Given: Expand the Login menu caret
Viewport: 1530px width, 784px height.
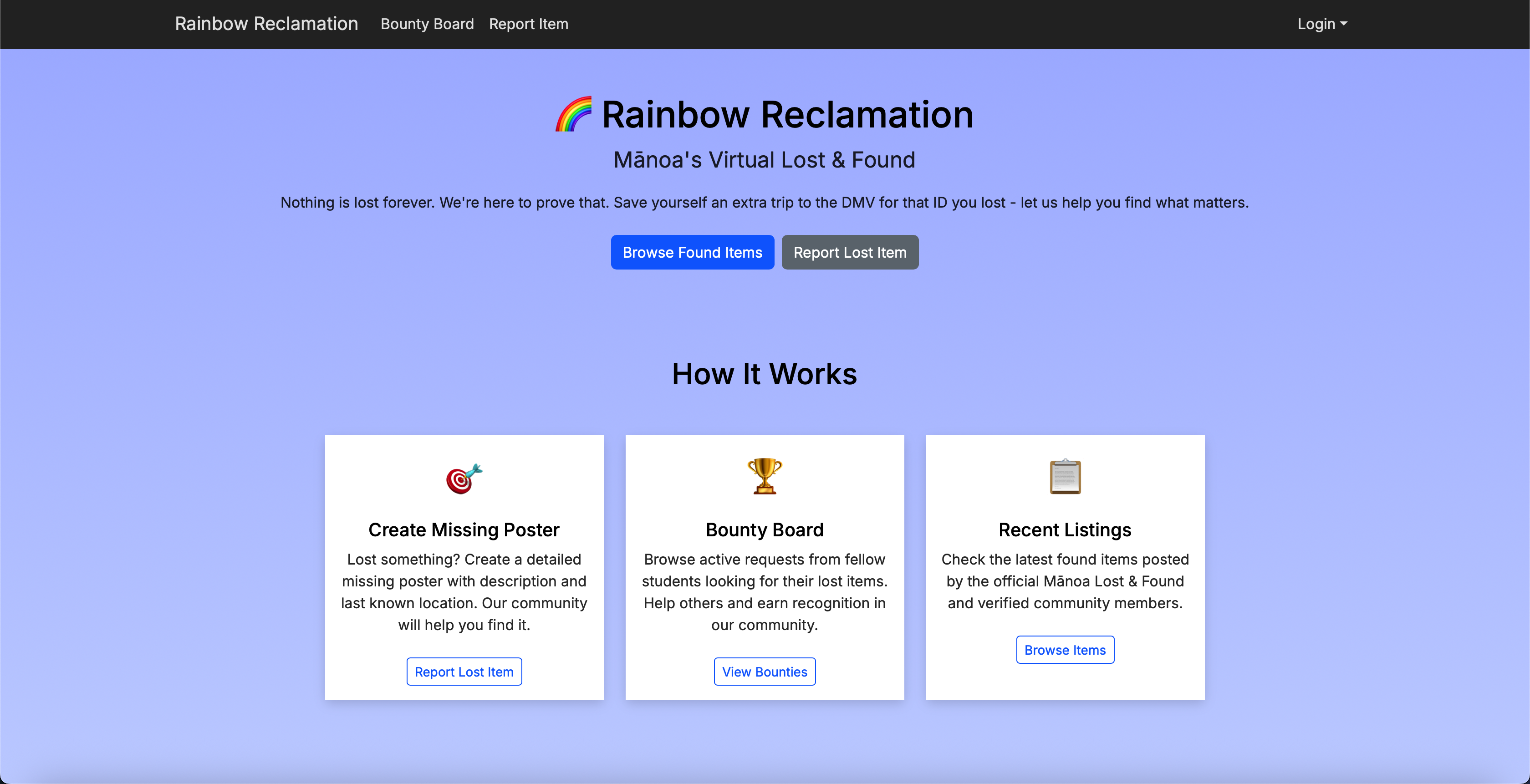Looking at the screenshot, I should [1345, 25].
